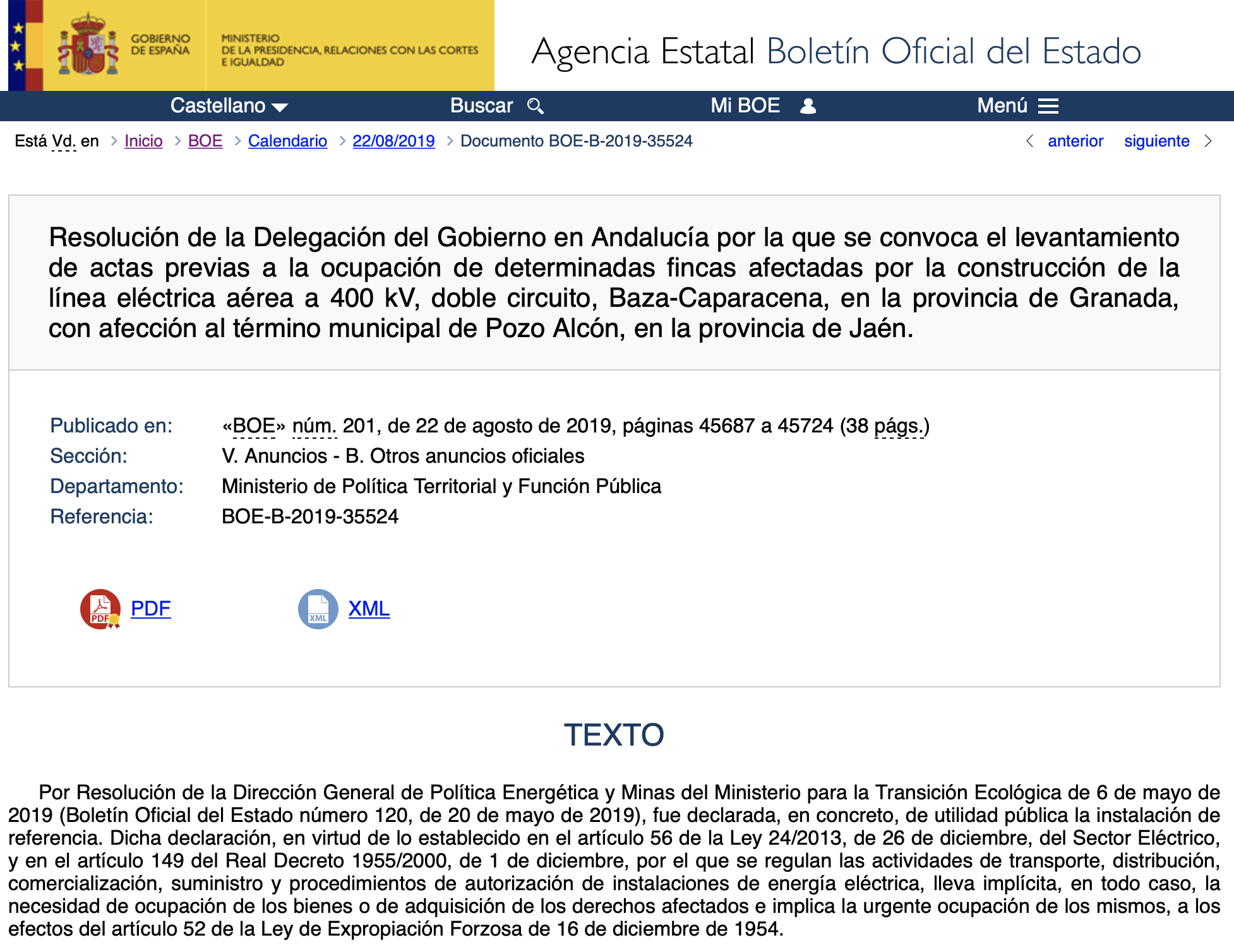1234x952 pixels.
Task: Go to the siguiente document link
Action: pos(1156,141)
